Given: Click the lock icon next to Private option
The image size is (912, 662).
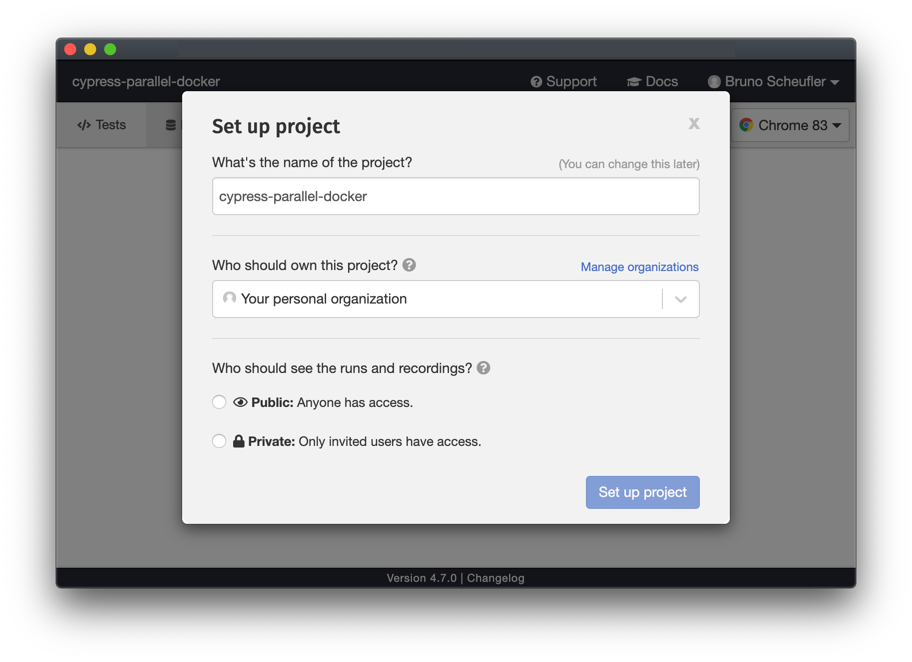Looking at the screenshot, I should (240, 440).
